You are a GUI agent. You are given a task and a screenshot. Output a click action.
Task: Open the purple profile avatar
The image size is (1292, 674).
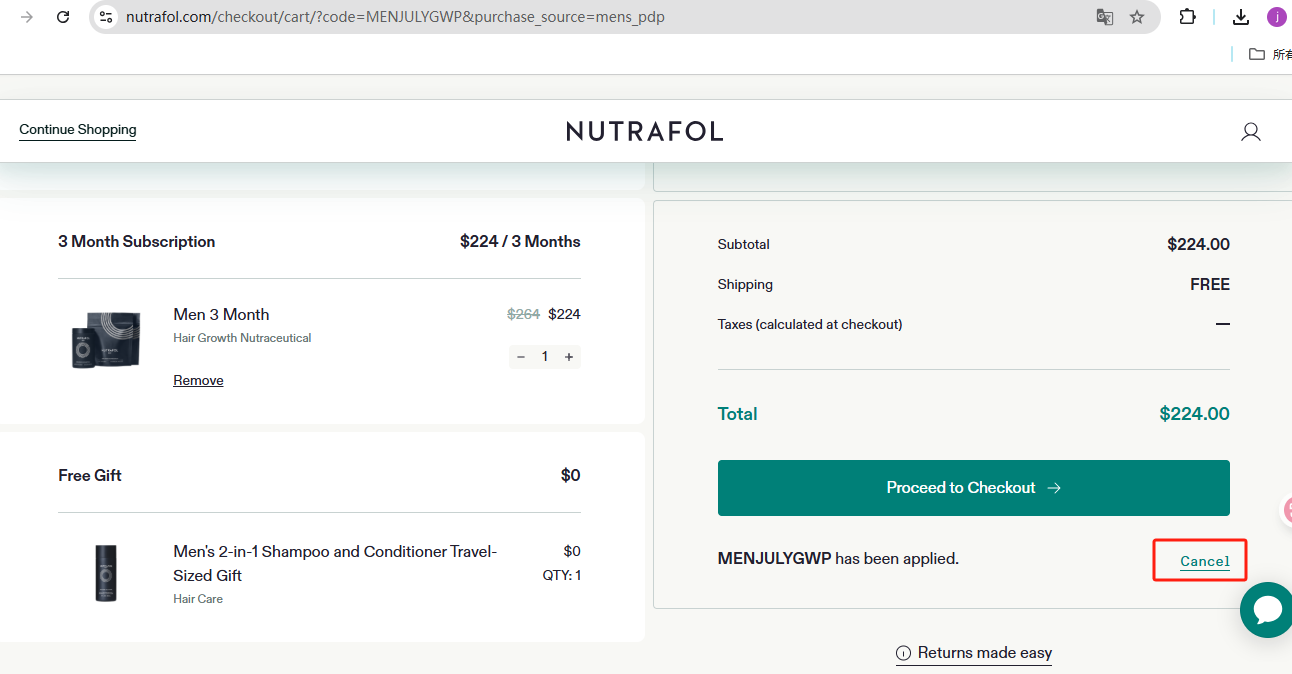[1277, 17]
